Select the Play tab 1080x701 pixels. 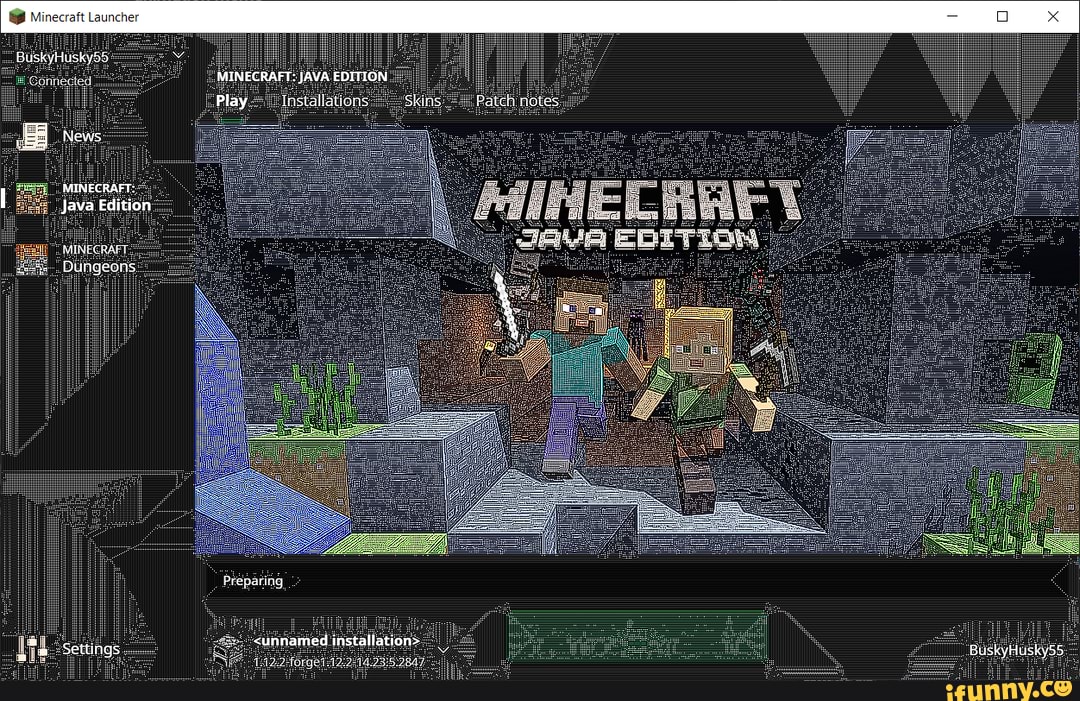click(x=231, y=100)
